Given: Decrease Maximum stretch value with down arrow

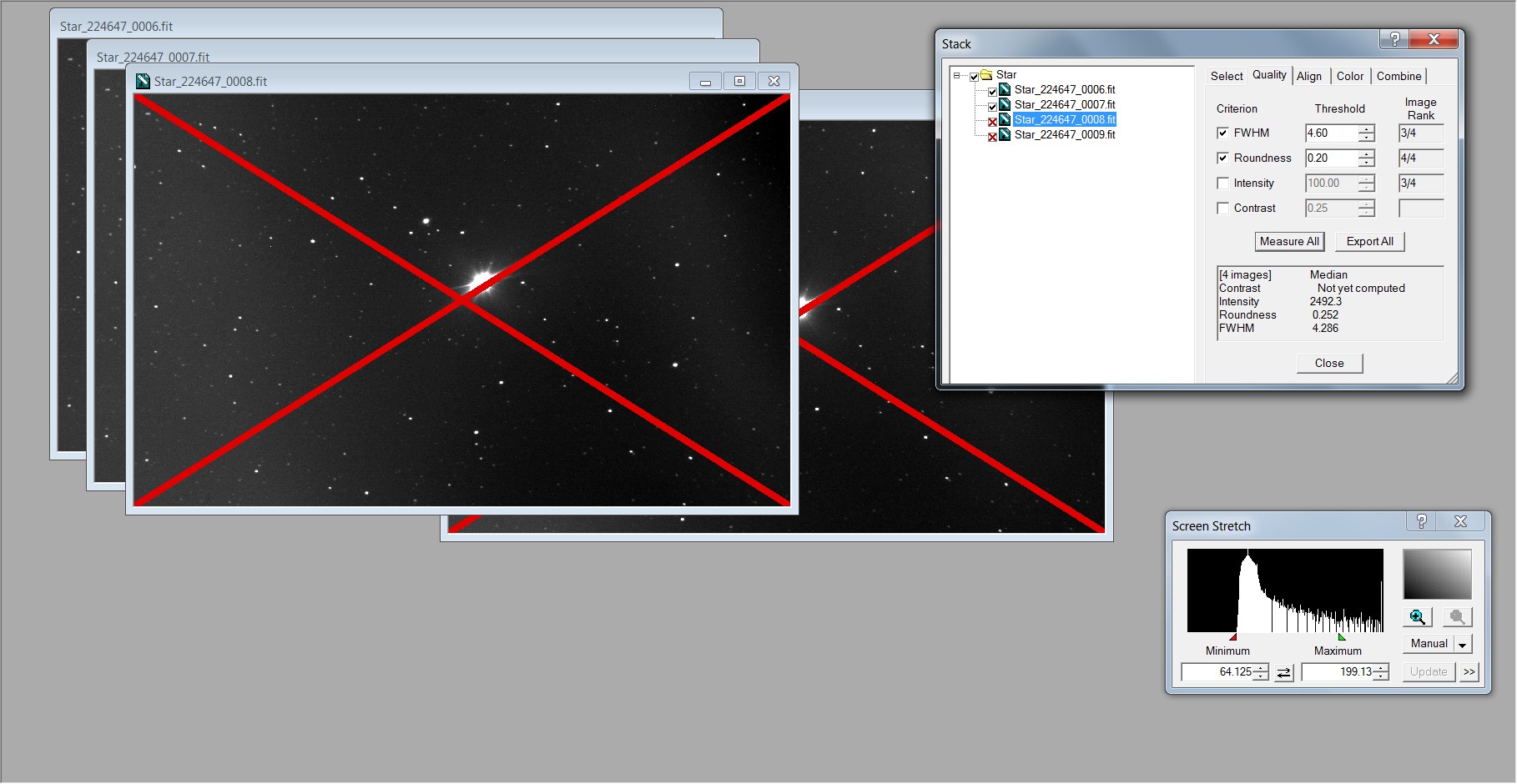Looking at the screenshot, I should (1381, 676).
